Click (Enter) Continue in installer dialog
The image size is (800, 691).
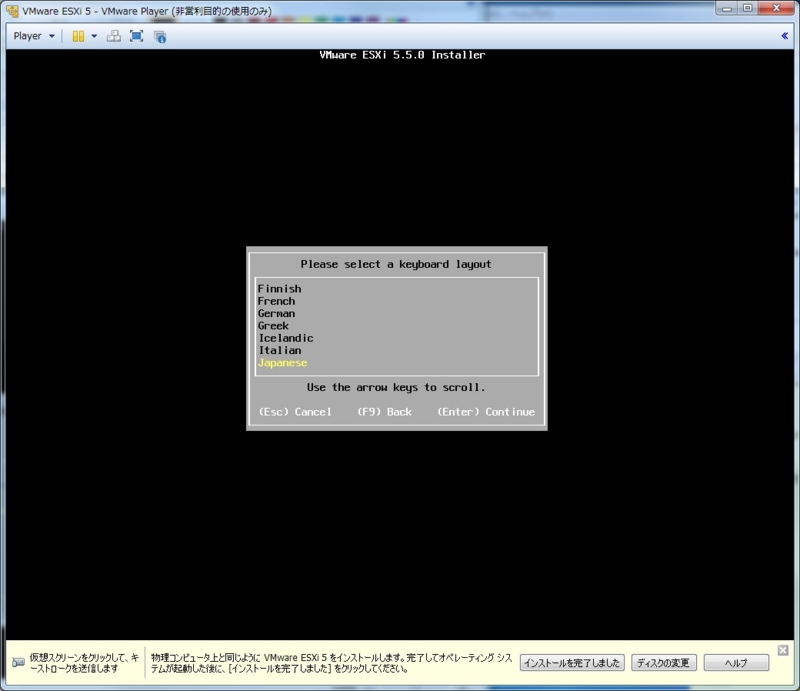click(486, 412)
